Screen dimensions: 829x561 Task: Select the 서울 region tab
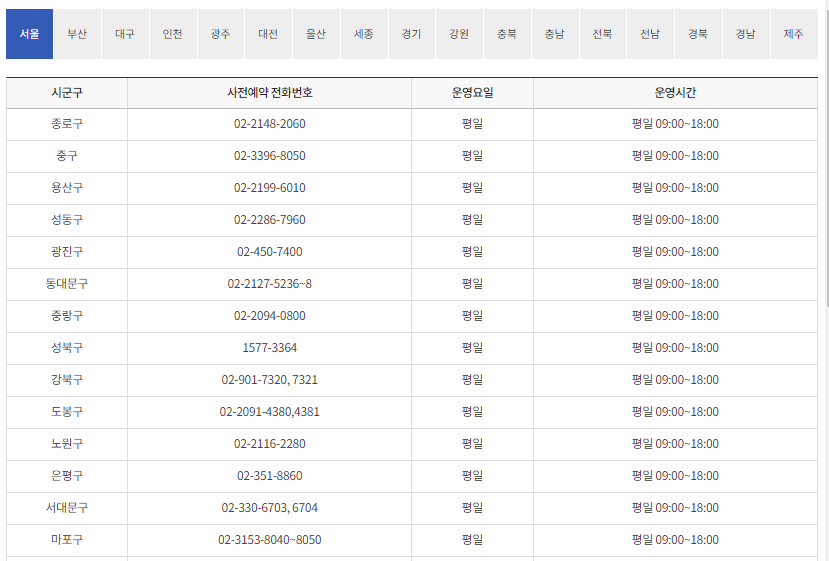click(30, 34)
